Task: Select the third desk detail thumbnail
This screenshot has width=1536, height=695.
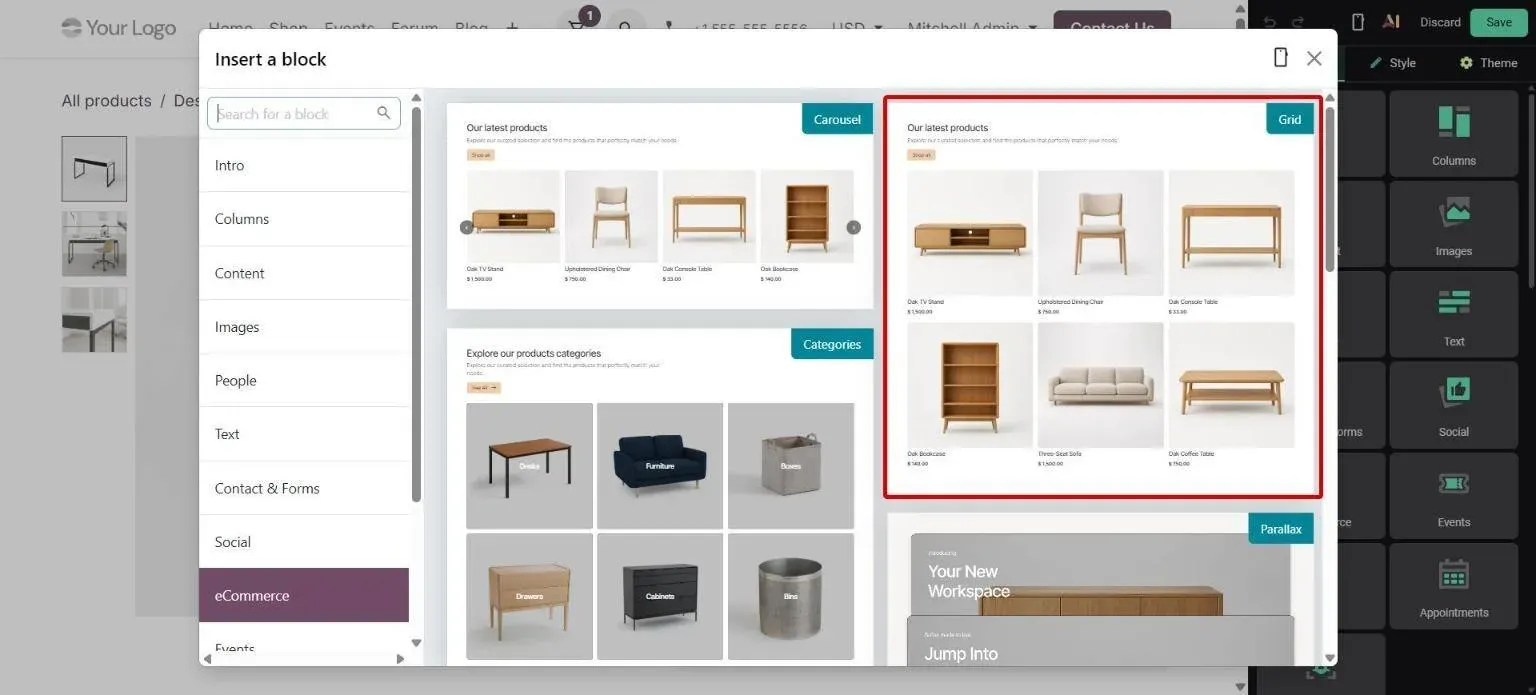Action: [94, 320]
